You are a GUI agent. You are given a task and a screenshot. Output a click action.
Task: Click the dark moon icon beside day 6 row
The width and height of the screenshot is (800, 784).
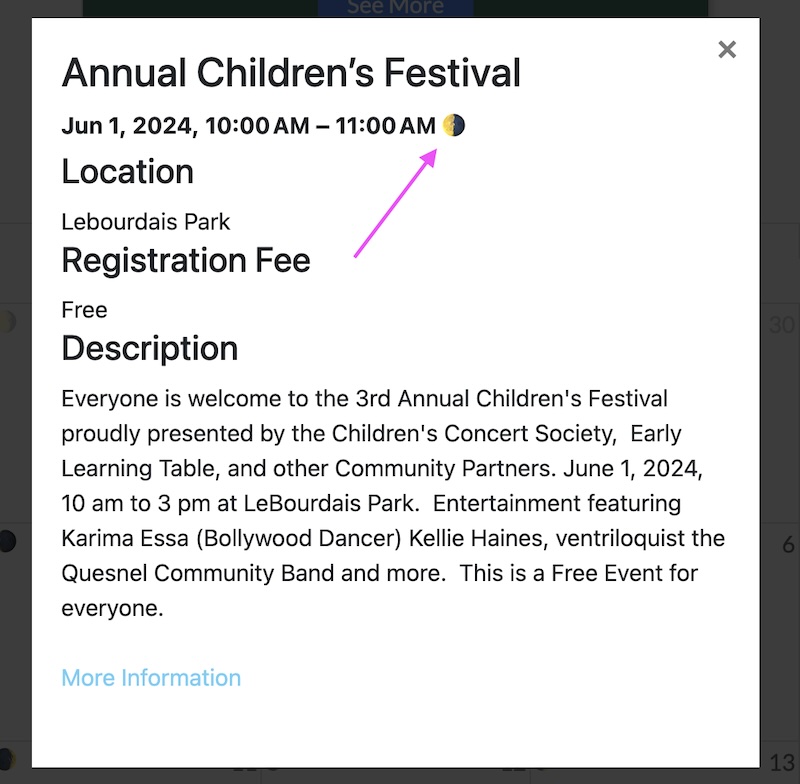pyautogui.click(x=7, y=542)
